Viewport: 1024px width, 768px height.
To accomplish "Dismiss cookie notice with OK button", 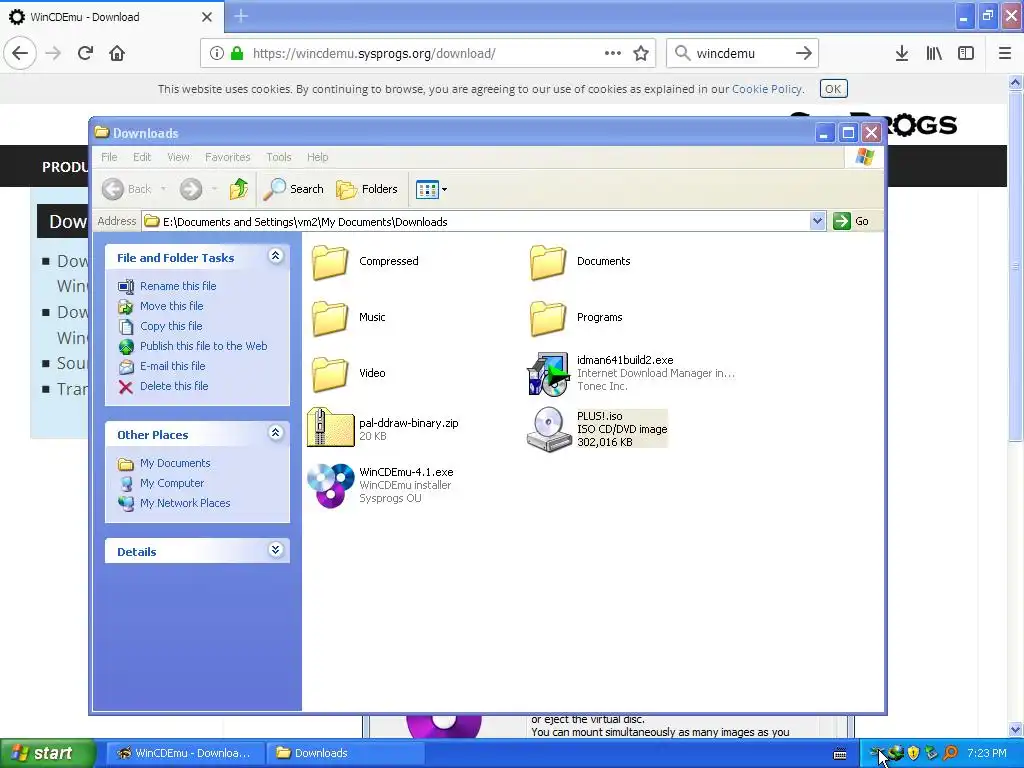I will click(833, 89).
